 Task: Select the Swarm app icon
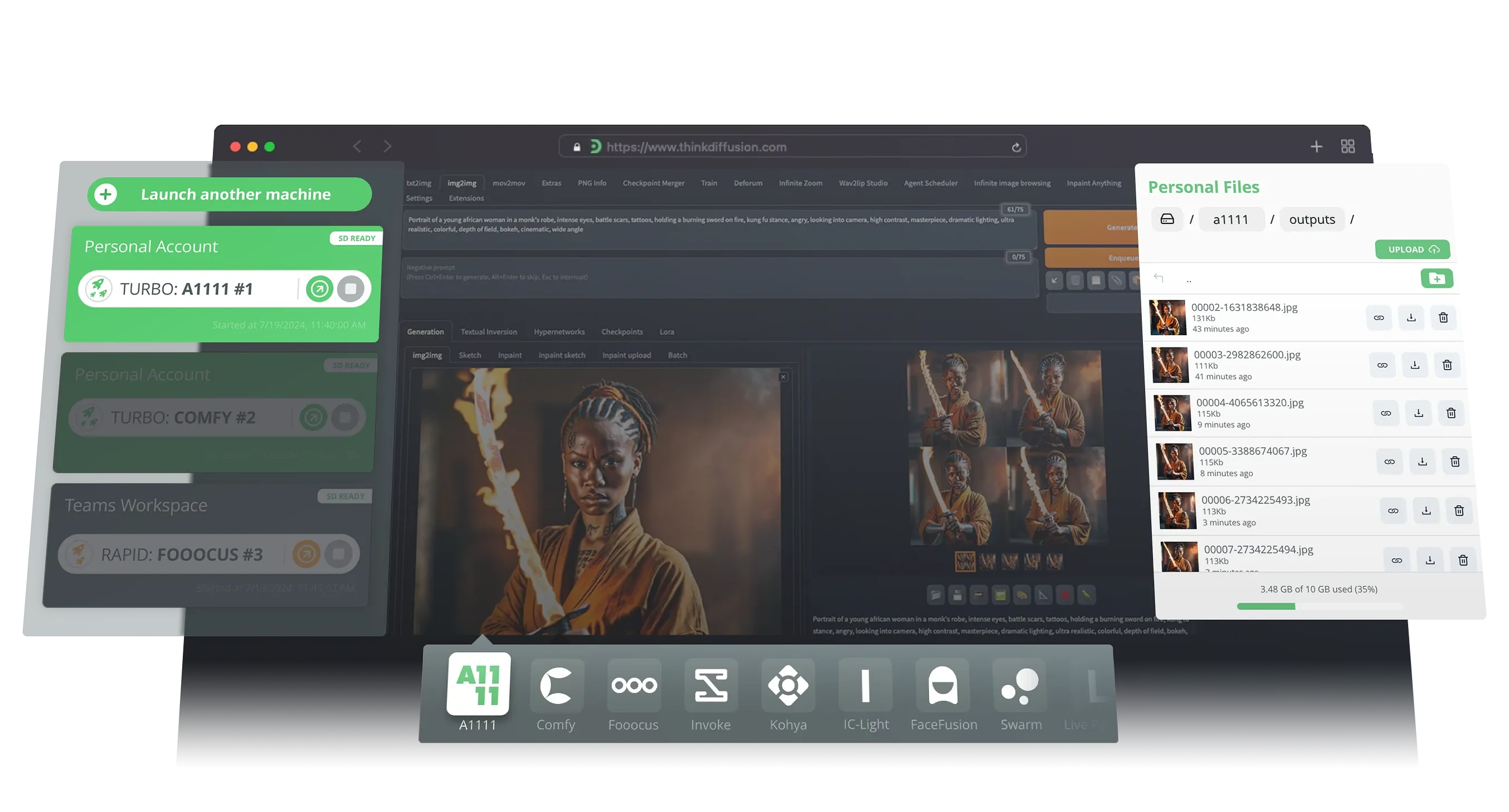tap(1020, 686)
